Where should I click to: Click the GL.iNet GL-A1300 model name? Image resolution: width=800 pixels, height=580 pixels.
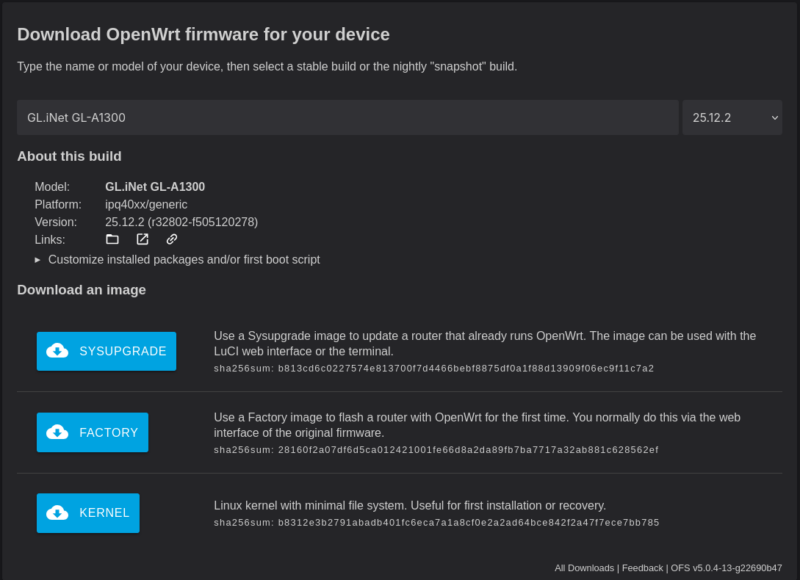coord(155,186)
